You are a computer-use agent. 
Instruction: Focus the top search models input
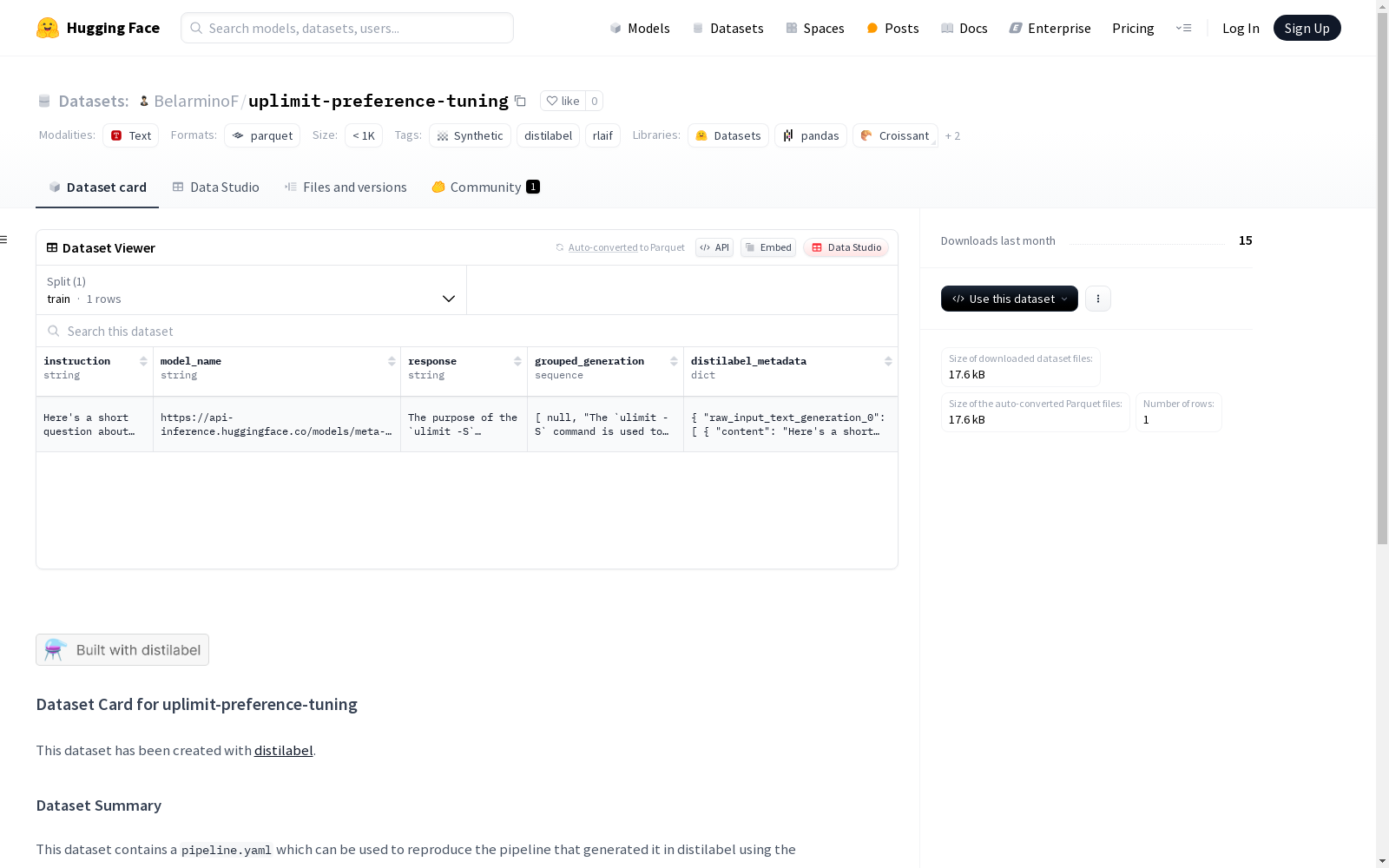pos(347,28)
